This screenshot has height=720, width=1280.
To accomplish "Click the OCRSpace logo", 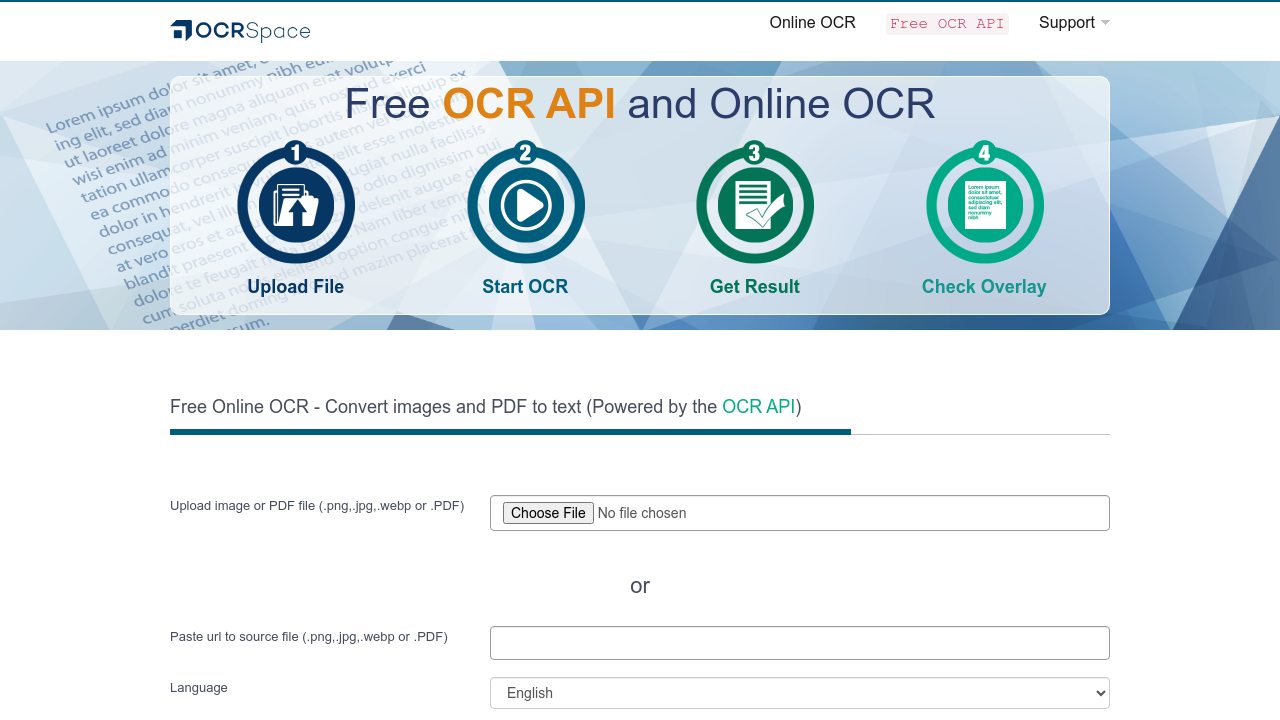I will tap(239, 29).
